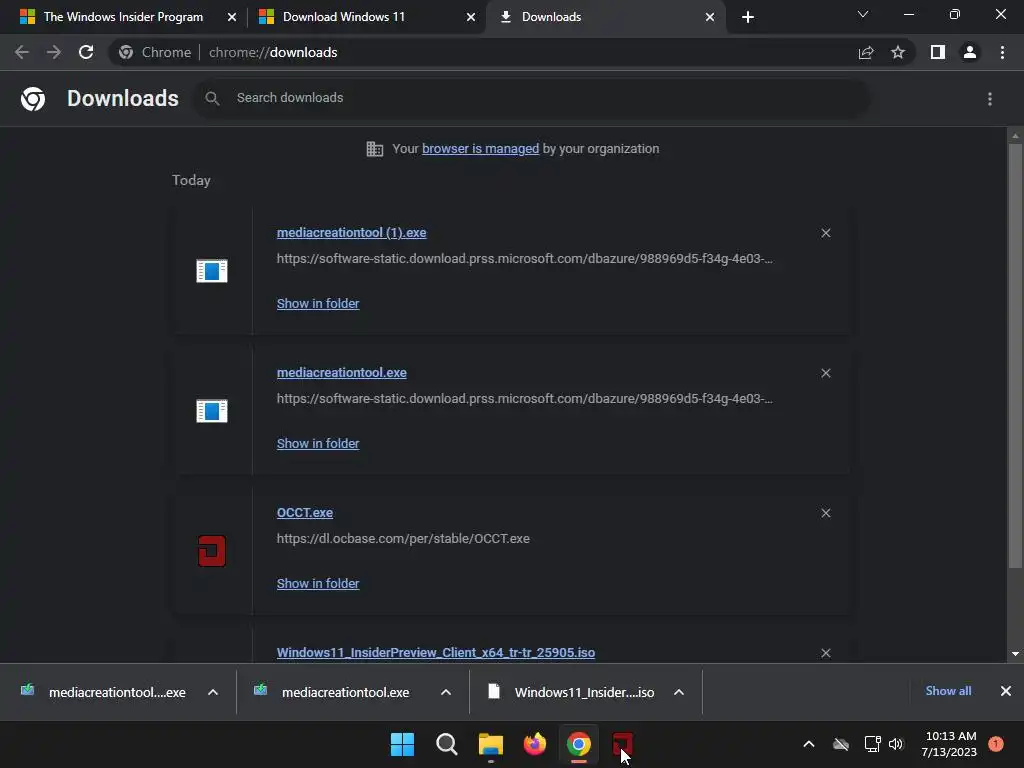Open network settings from the tray

click(x=872, y=744)
